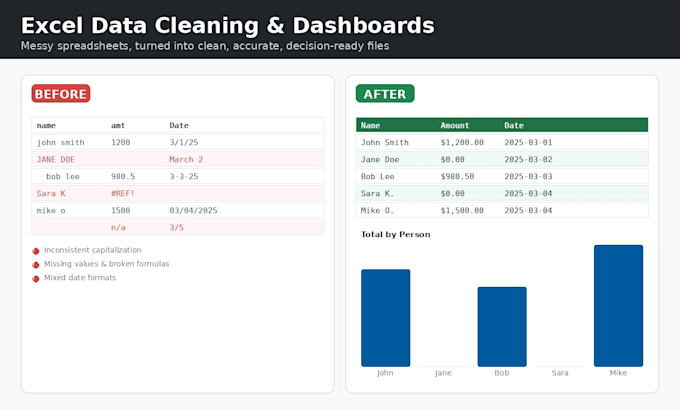Viewport: 680px width, 409px height.
Task: Click the Jane axis label under the chart
Action: click(443, 373)
